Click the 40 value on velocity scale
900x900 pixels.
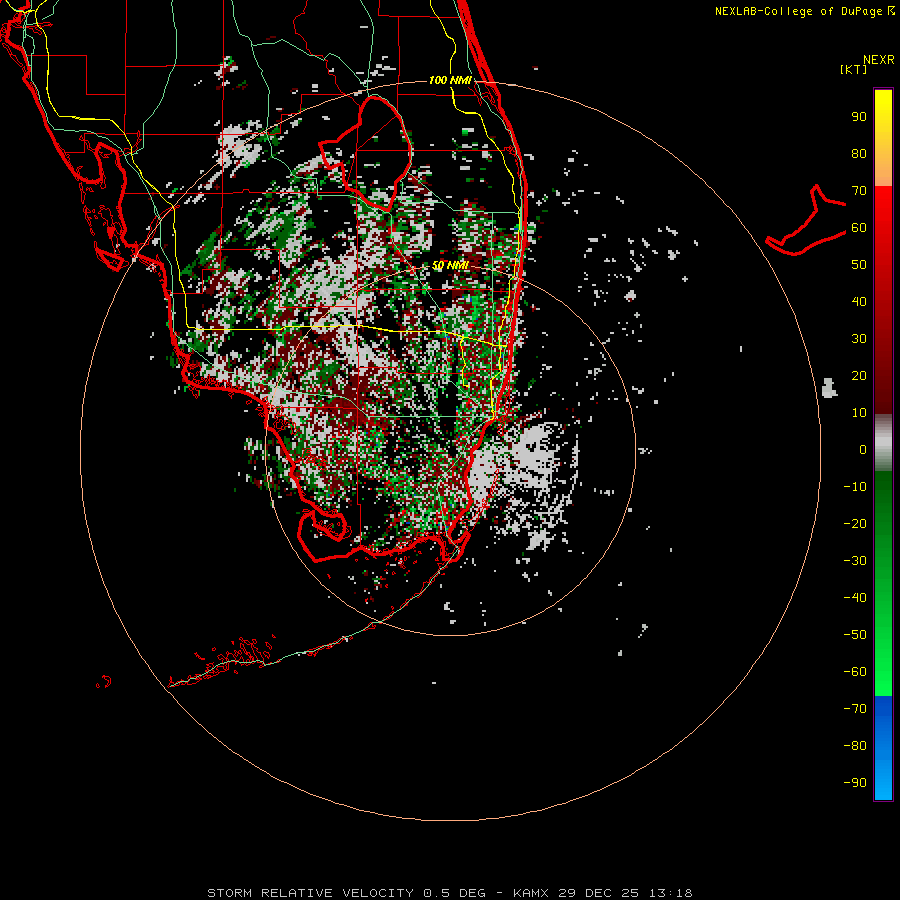click(x=859, y=302)
